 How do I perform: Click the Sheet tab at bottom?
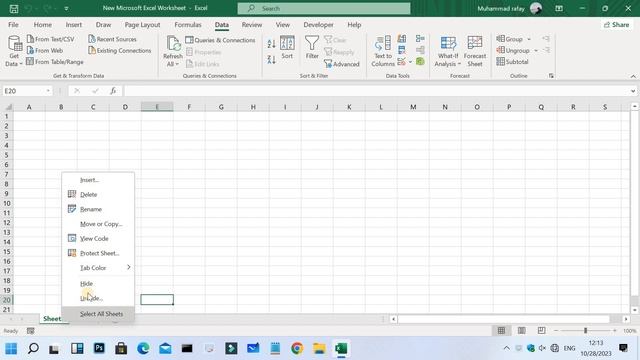coord(53,318)
